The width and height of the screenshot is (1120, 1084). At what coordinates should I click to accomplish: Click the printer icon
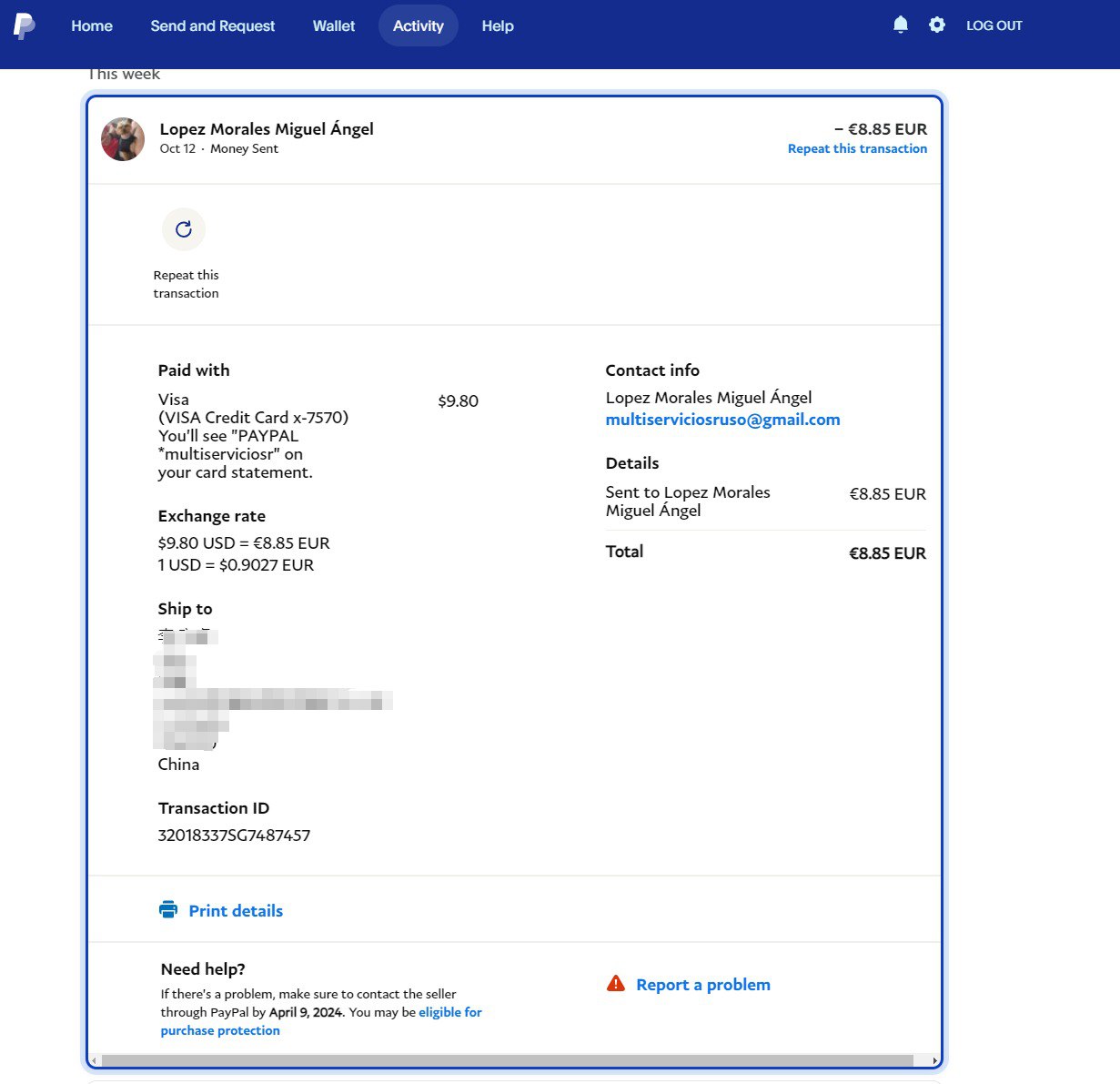click(168, 910)
